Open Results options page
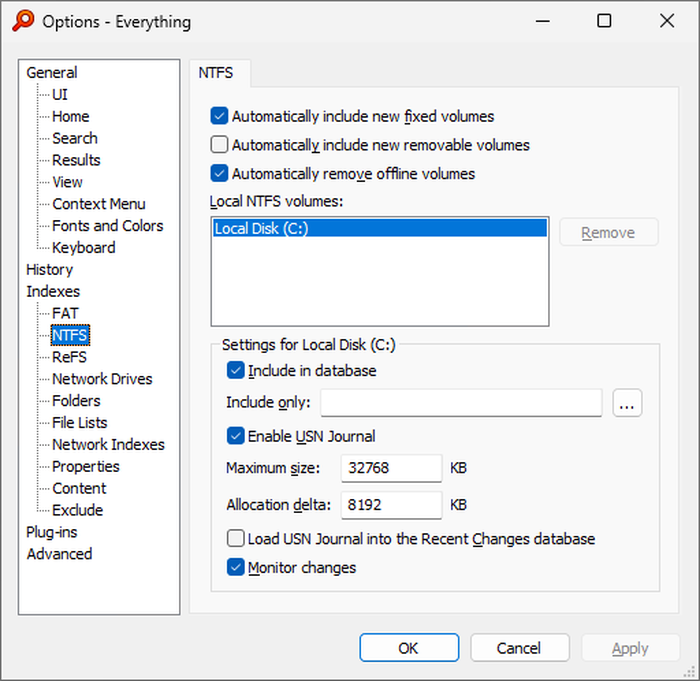 click(76, 160)
